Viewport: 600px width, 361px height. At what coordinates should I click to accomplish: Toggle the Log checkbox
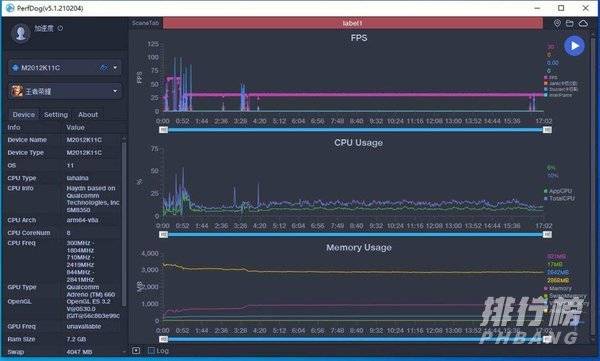[152, 350]
